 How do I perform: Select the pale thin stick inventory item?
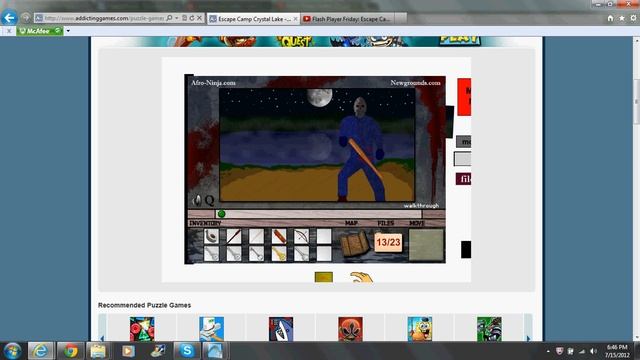pos(256,236)
